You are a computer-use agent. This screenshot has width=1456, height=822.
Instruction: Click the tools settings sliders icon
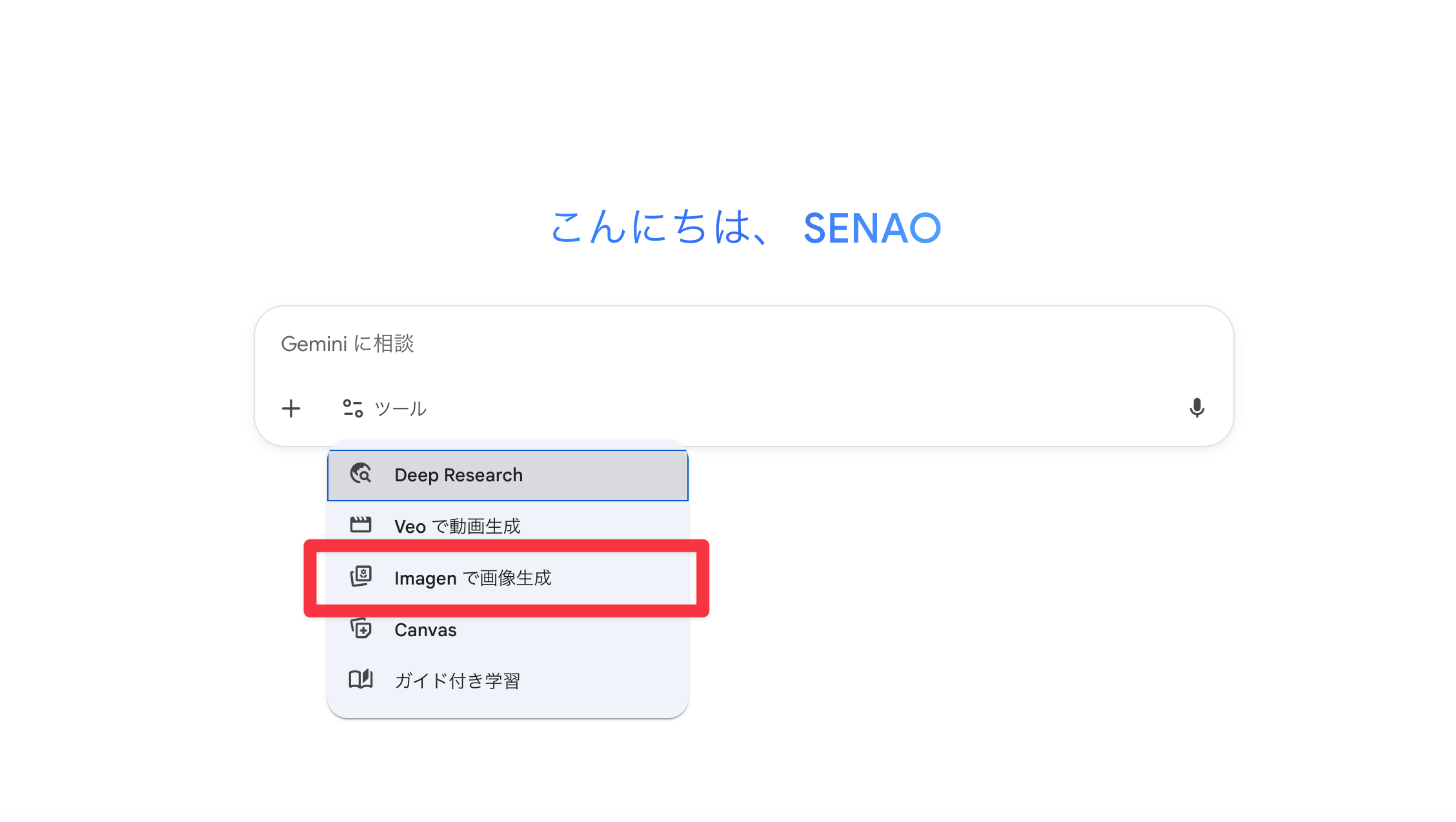(x=351, y=408)
